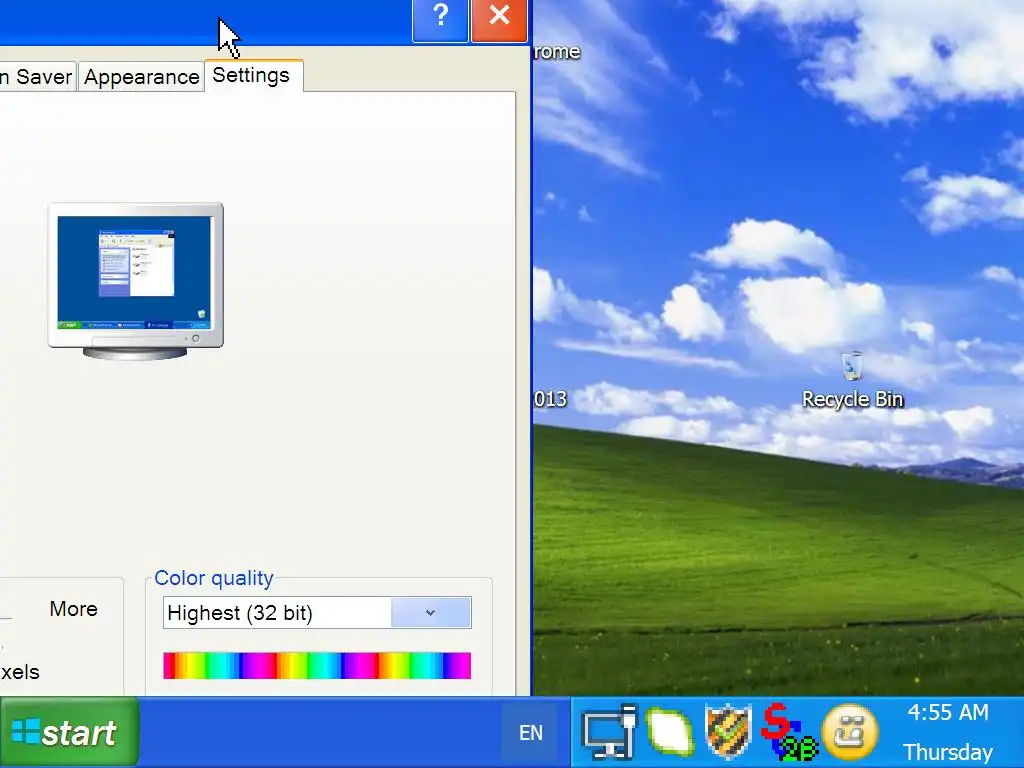Click the Thursday day label
1024x768 pixels.
(x=948, y=752)
